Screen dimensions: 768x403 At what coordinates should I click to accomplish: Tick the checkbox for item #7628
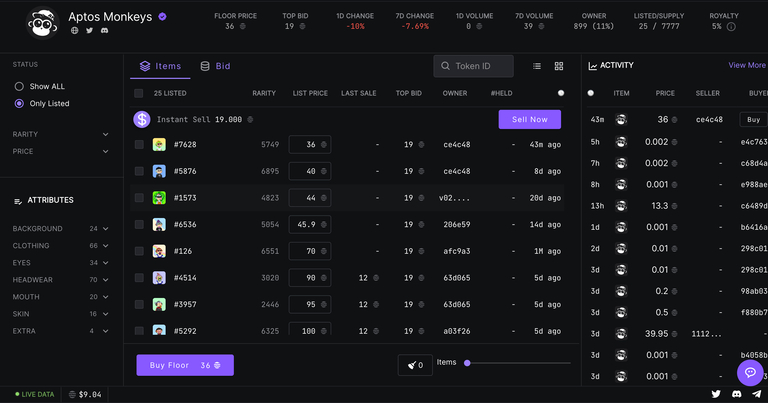coord(139,144)
